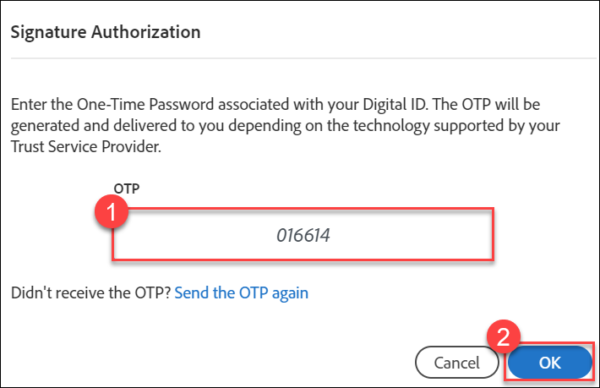
Task: Click the divider line under the title
Action: 303,58
